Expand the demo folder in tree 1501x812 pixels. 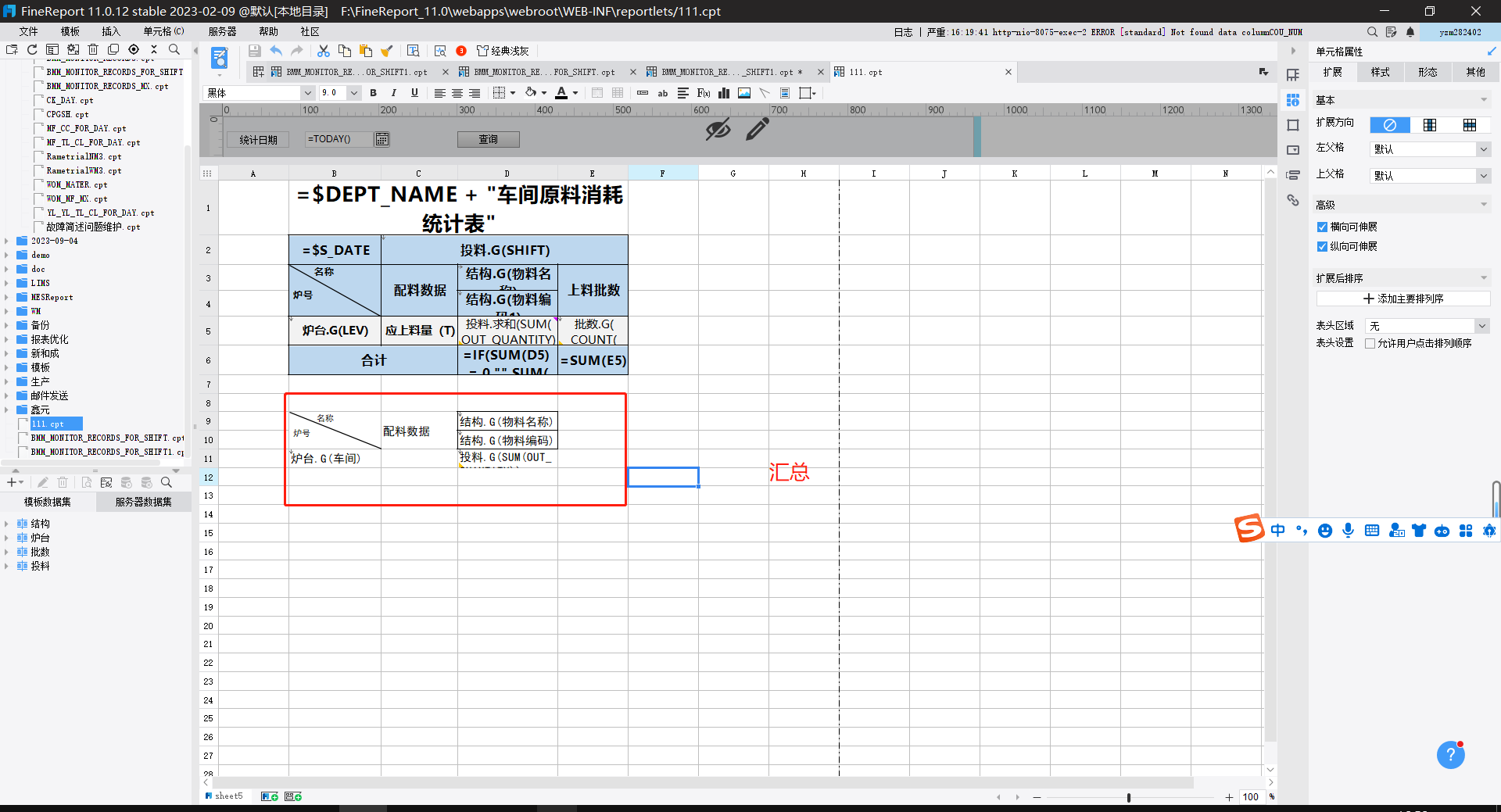(6, 256)
